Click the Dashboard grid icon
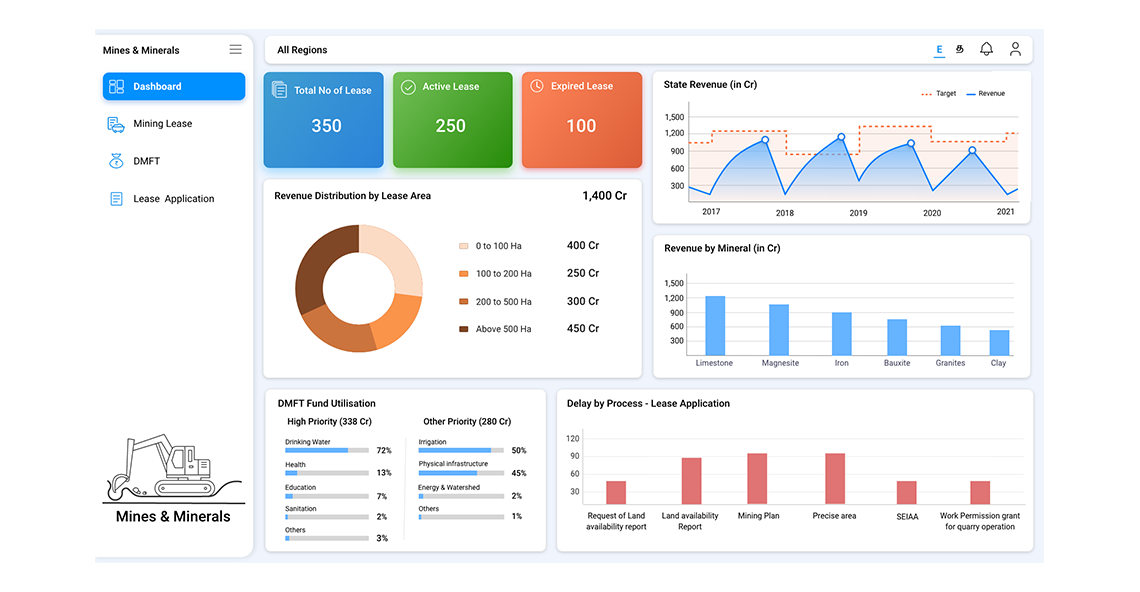The image size is (1140, 592). tap(116, 87)
